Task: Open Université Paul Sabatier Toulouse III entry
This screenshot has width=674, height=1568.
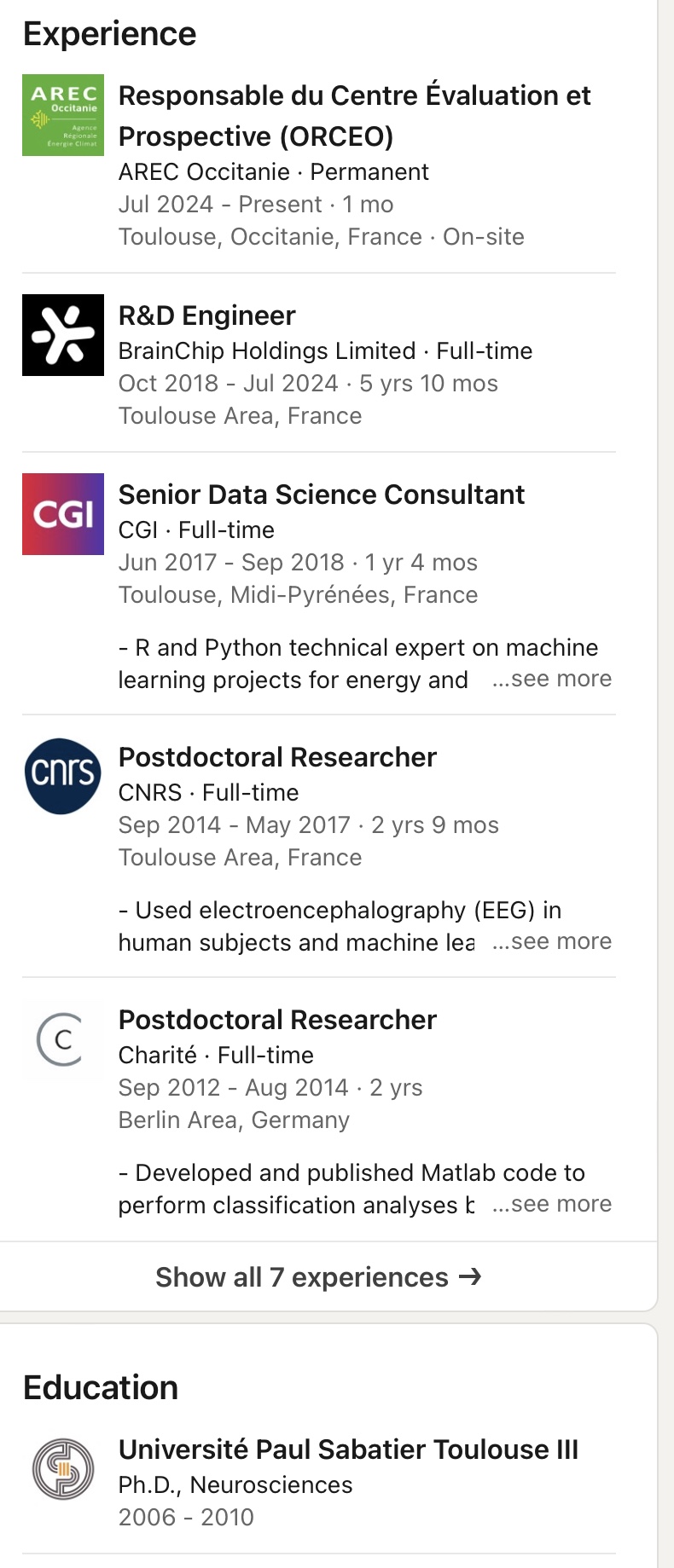Action: [x=348, y=1449]
